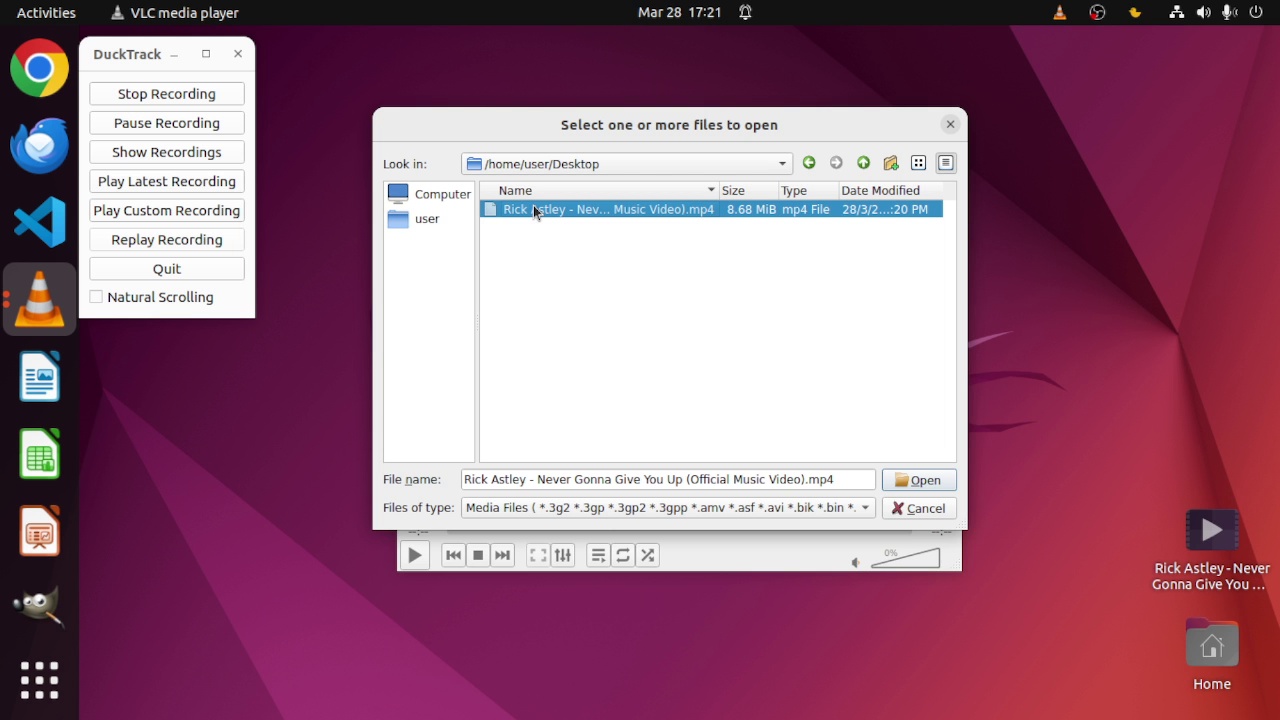Click the Forward arrow in file dialog
This screenshot has width=1280, height=720.
click(x=836, y=163)
